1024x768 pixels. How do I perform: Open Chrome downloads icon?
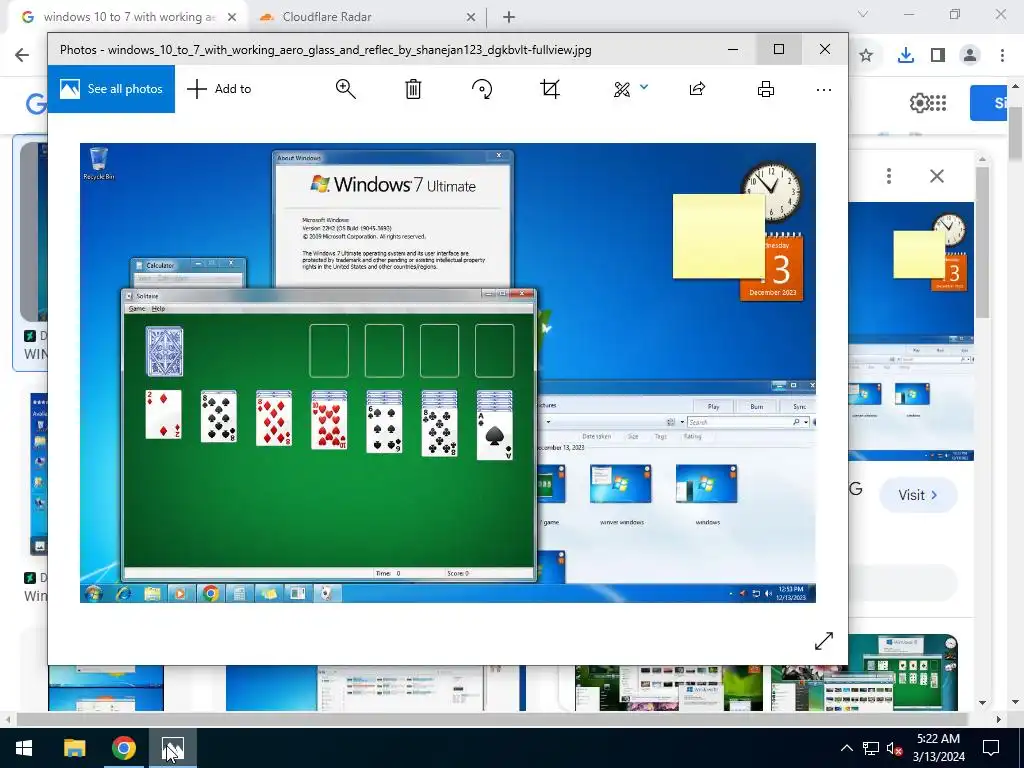click(905, 56)
